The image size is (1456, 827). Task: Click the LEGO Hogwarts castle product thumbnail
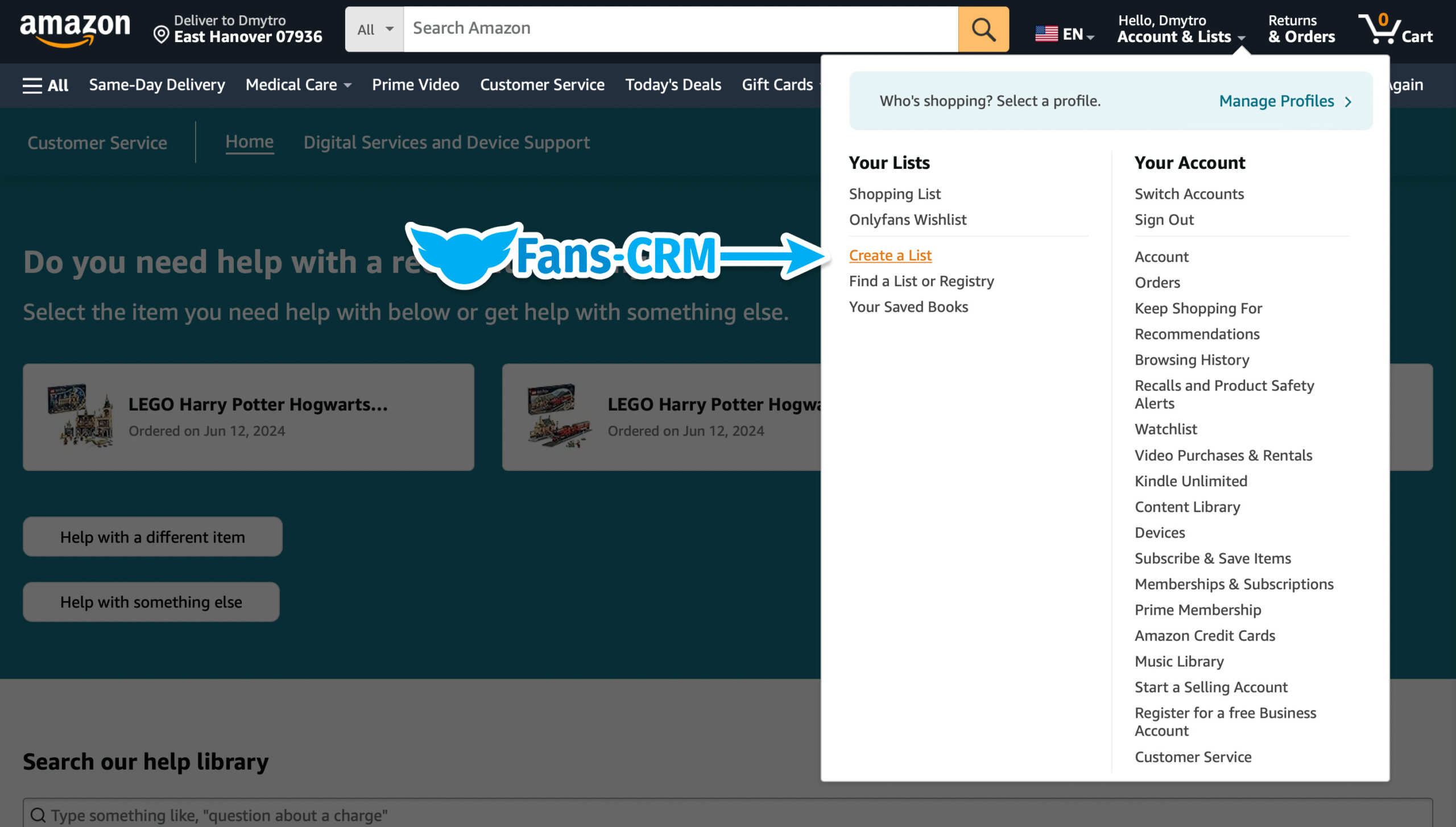click(80, 416)
